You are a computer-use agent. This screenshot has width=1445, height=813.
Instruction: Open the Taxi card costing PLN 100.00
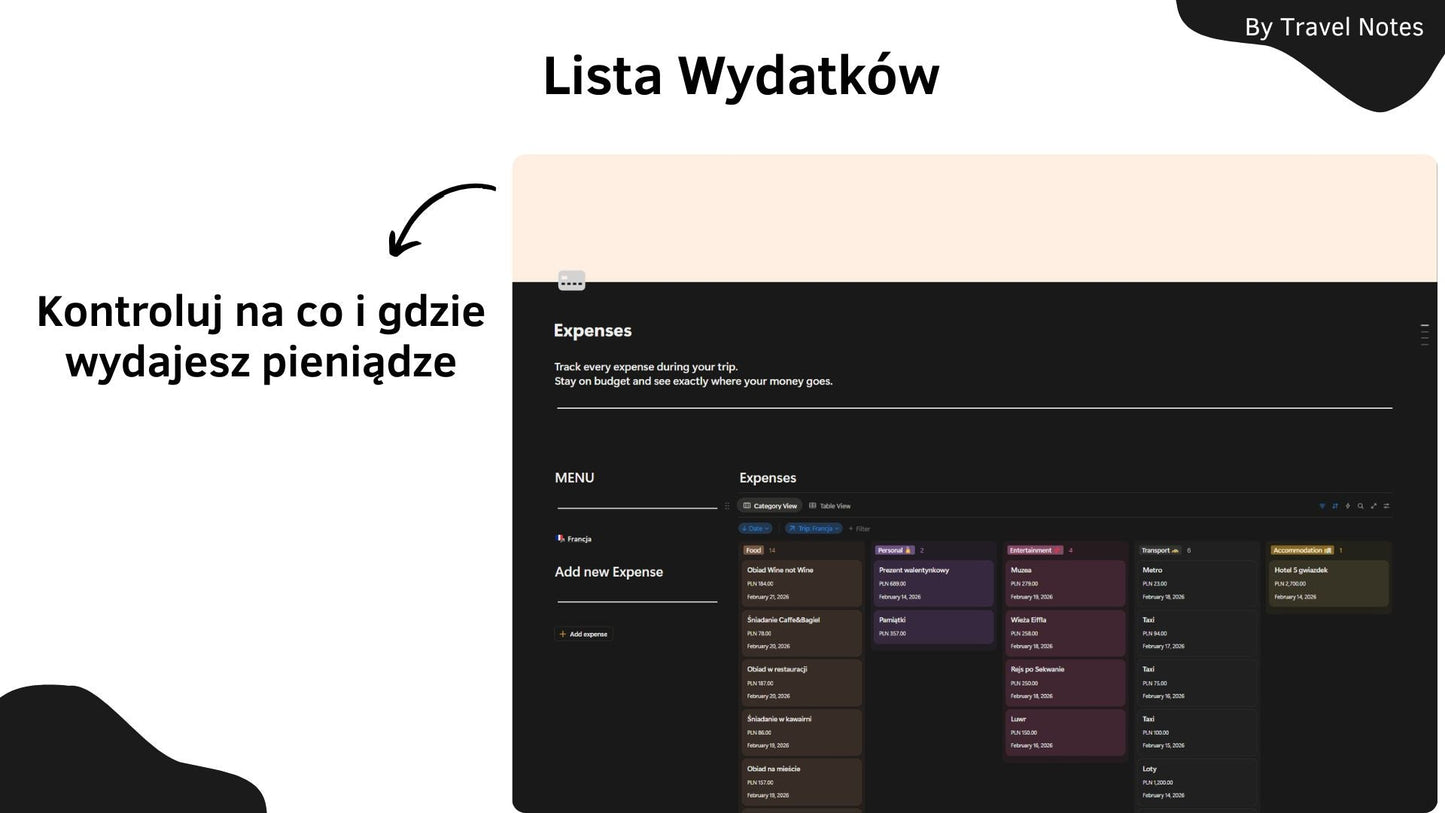(1197, 732)
